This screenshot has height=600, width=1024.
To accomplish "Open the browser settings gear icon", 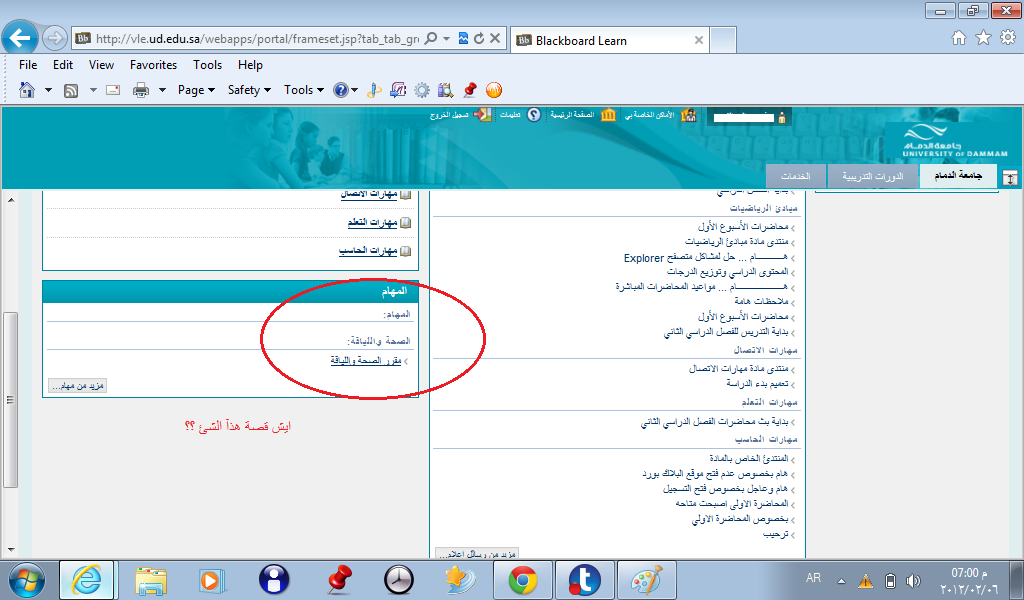I will pyautogui.click(x=1008, y=38).
